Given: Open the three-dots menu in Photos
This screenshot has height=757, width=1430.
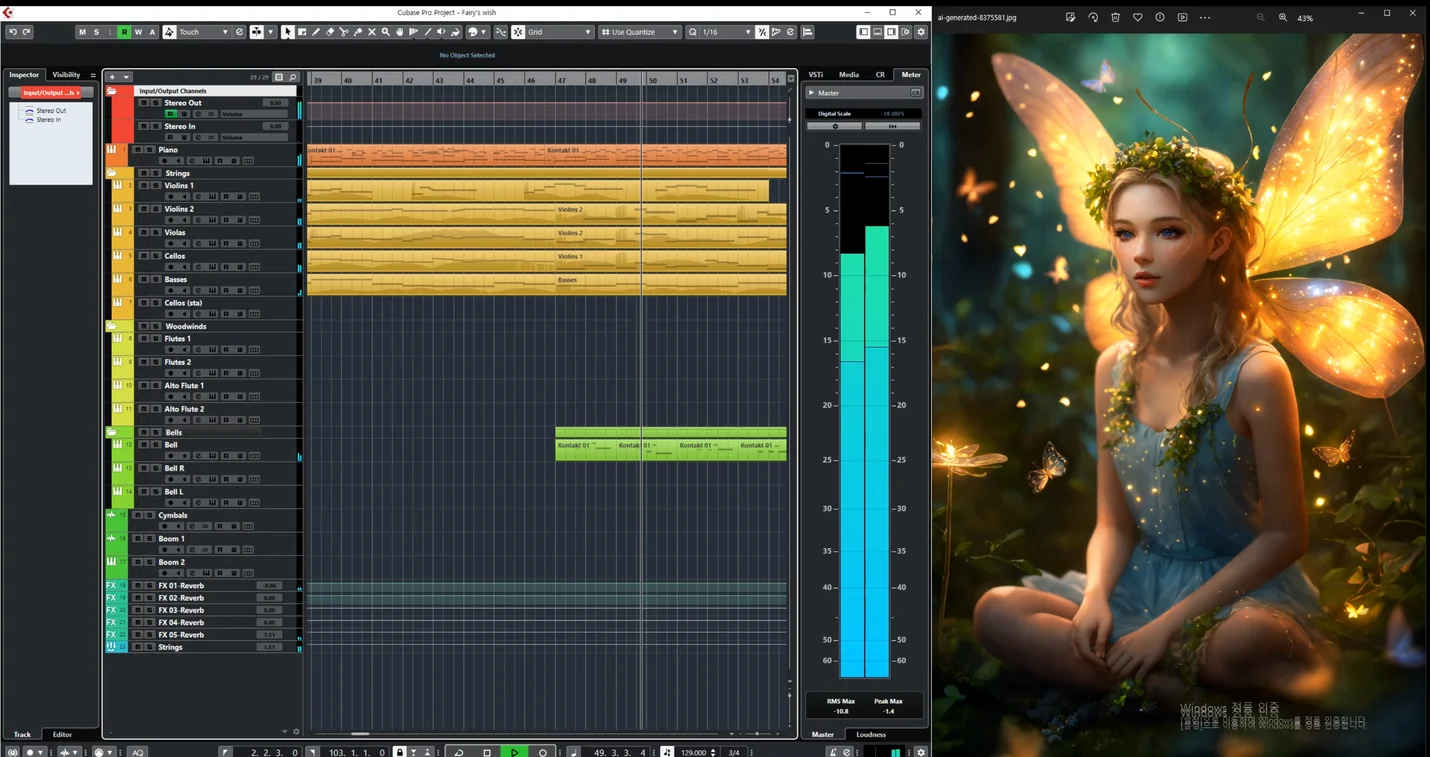Looking at the screenshot, I should 1205,17.
